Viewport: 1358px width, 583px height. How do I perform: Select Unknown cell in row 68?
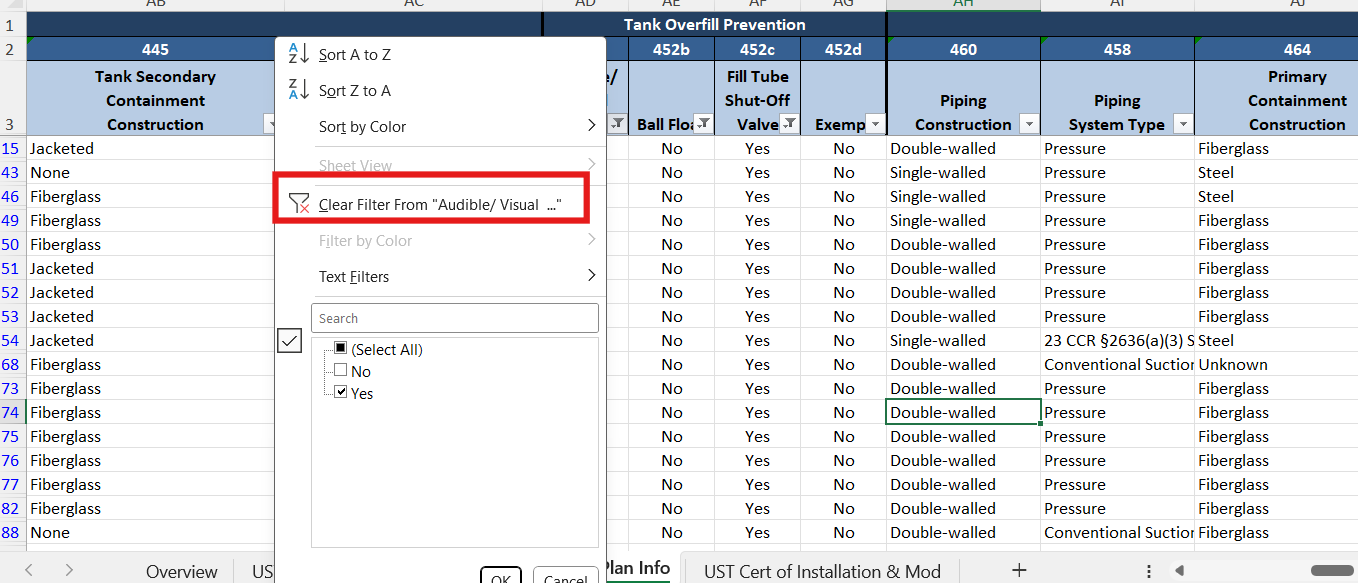click(1277, 364)
